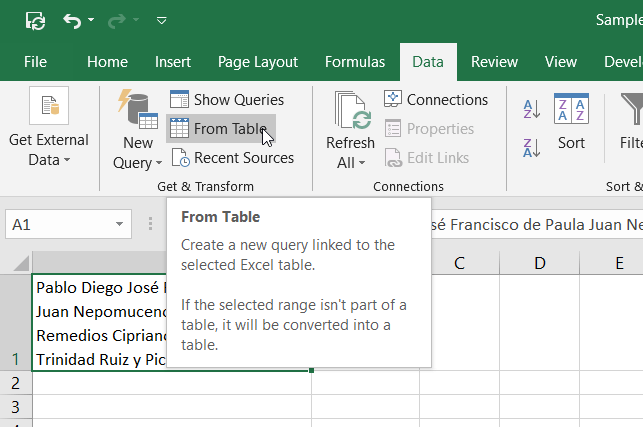
Task: Click the Edit Links label
Action: (x=438, y=158)
